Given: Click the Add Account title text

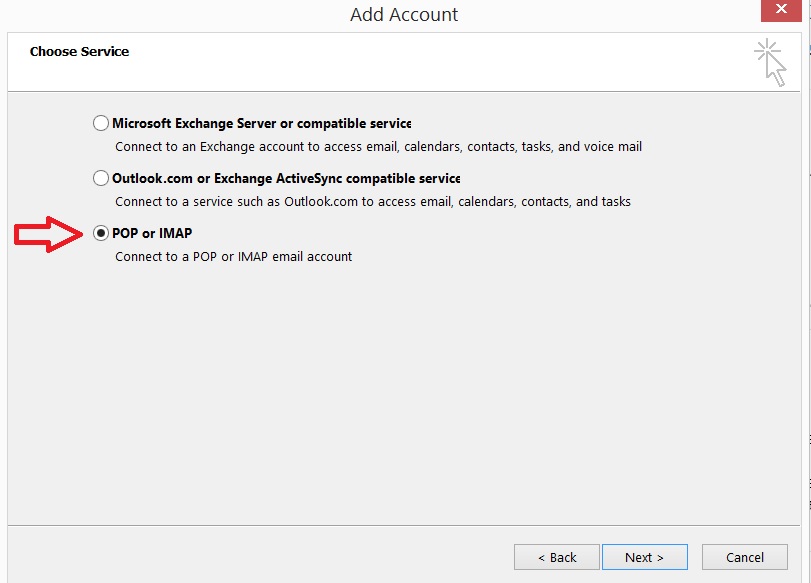Looking at the screenshot, I should (x=405, y=14).
